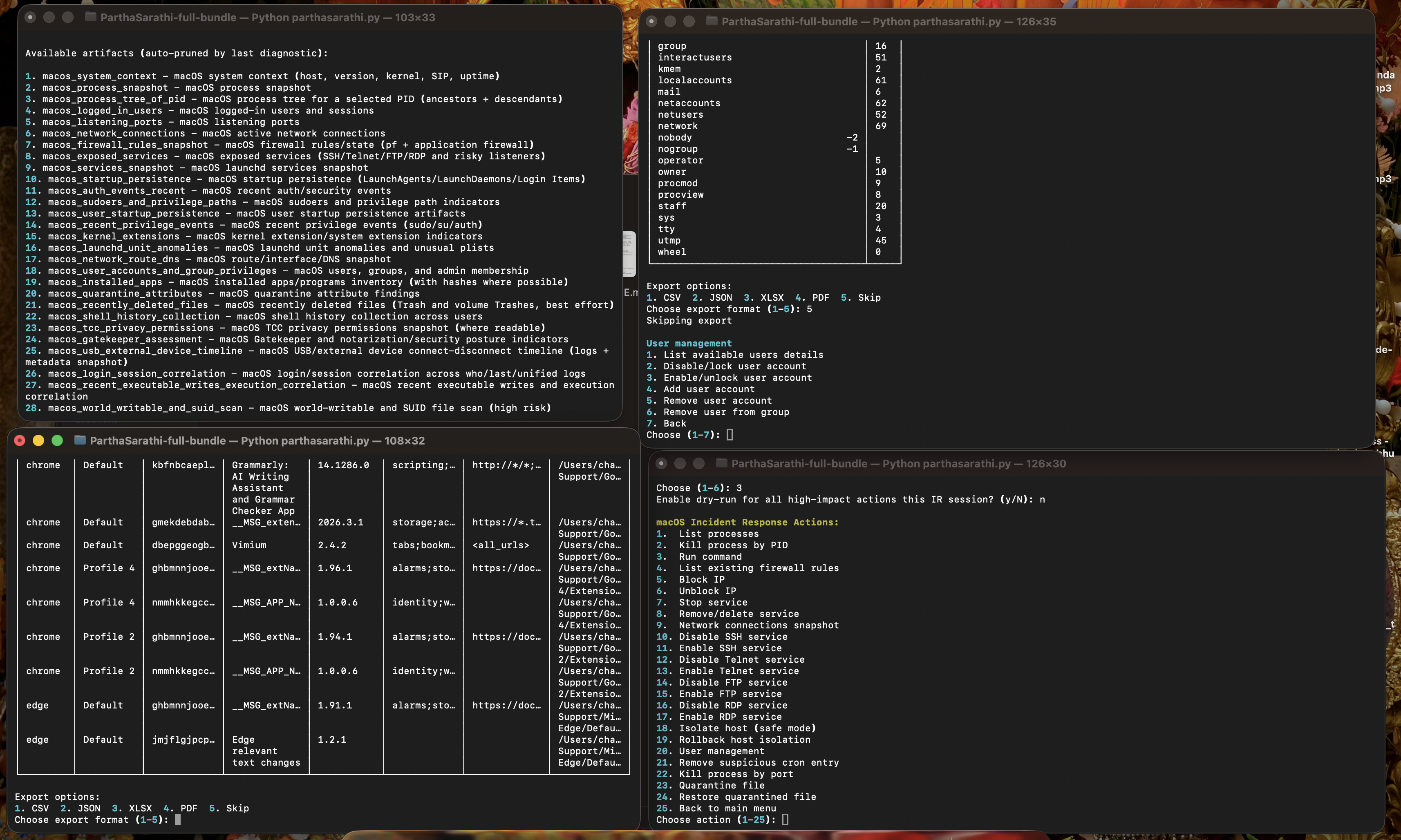The width and height of the screenshot is (1401, 840).
Task: Click the extension ID 'jmjflgjpcp…'
Action: (184, 739)
